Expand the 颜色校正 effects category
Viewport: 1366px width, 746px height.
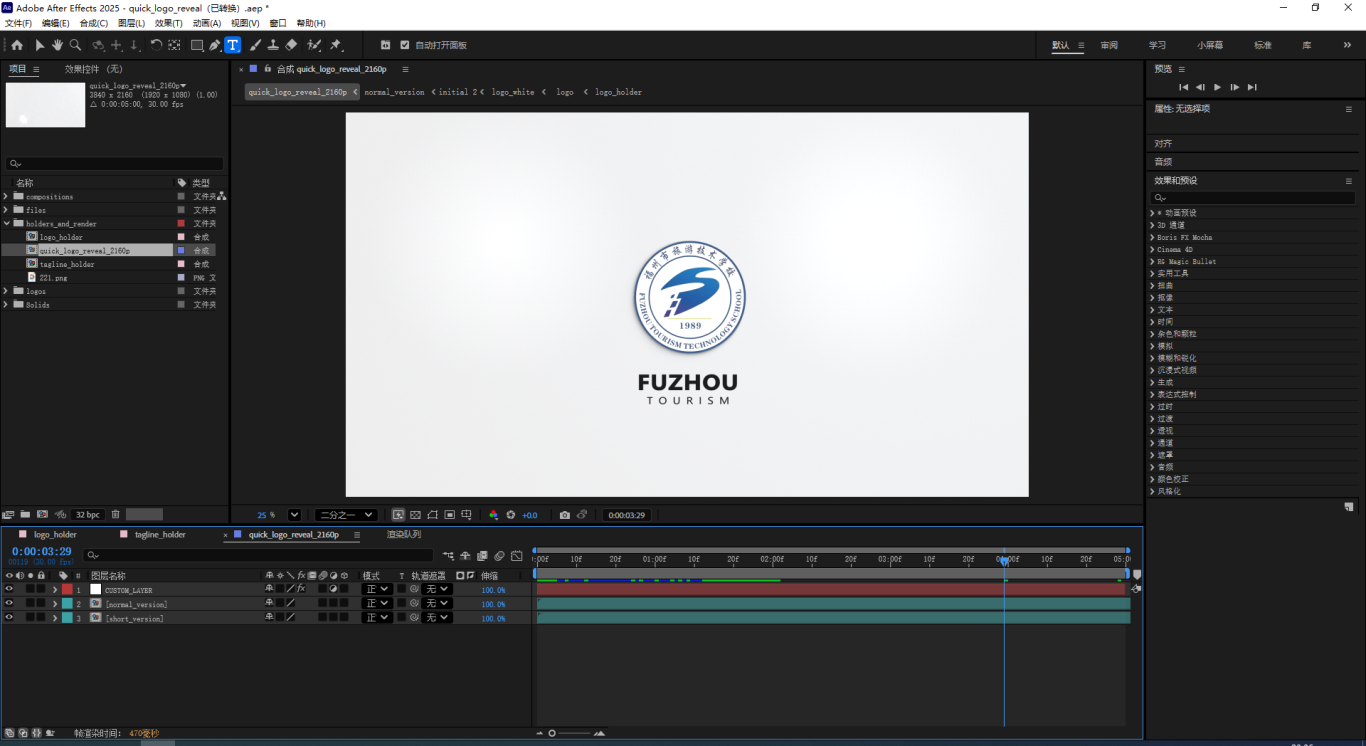pyautogui.click(x=1151, y=479)
